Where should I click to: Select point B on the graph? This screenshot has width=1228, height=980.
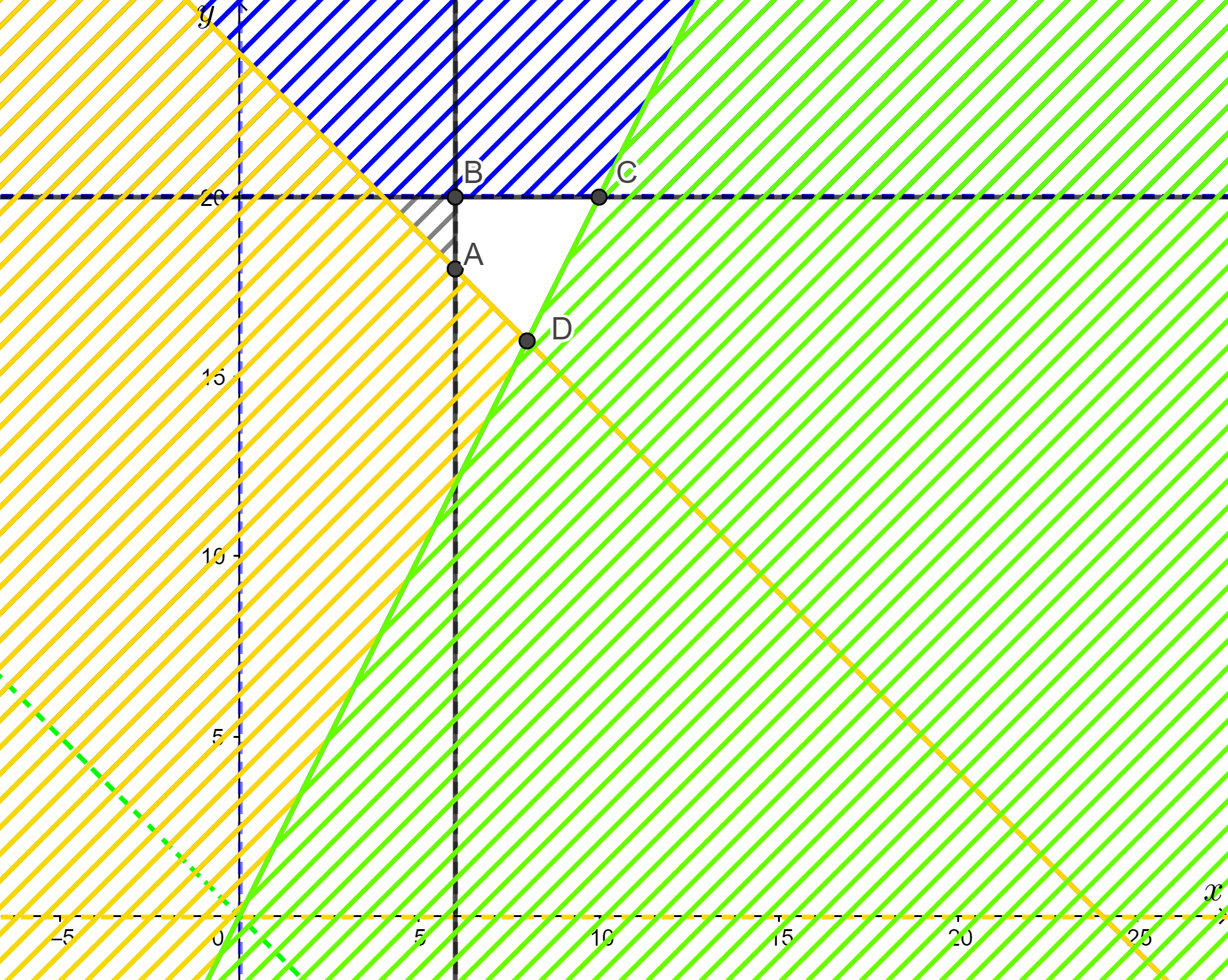point(455,197)
